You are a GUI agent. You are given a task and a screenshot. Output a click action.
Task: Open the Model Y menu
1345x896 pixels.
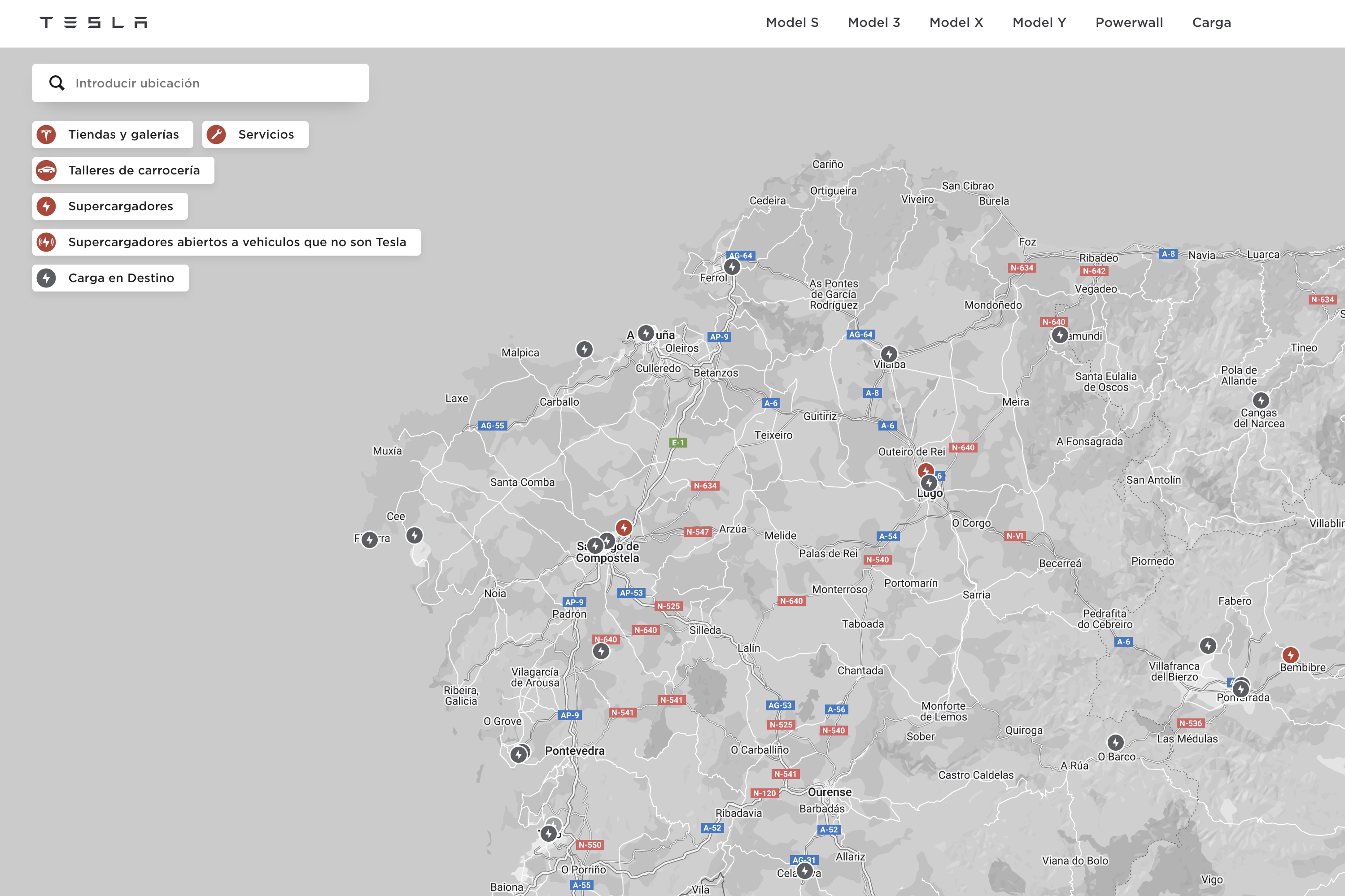(1039, 22)
